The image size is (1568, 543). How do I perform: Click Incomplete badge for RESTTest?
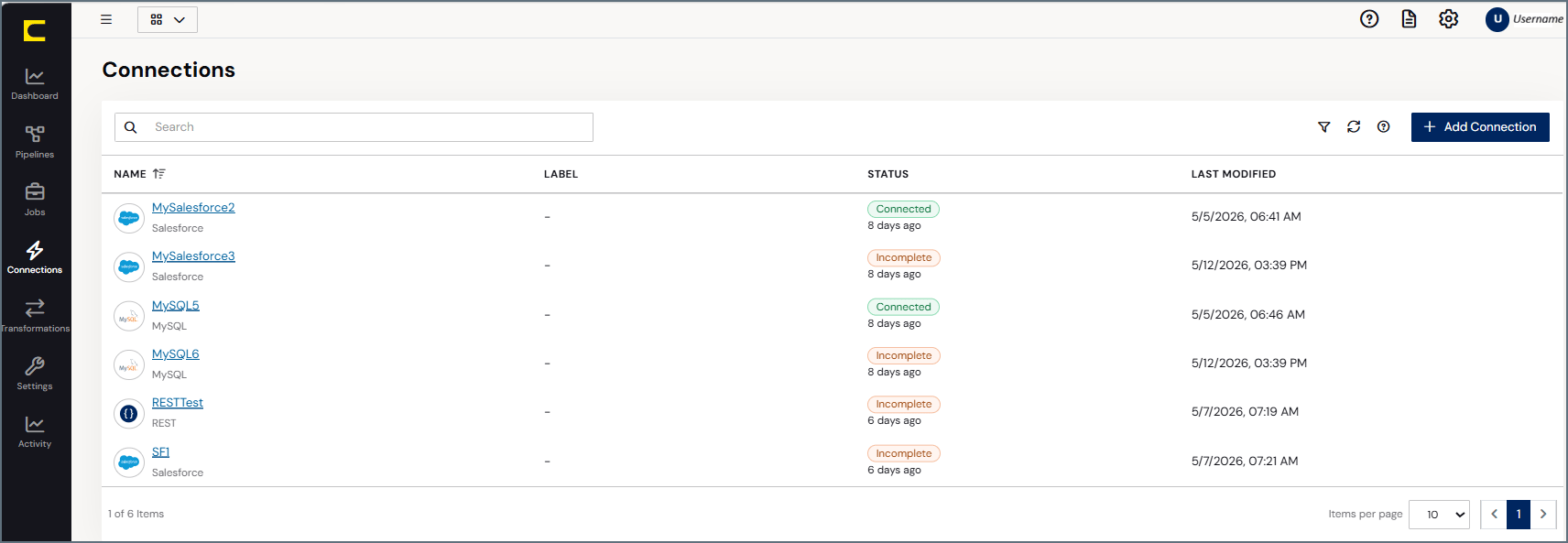pos(904,404)
